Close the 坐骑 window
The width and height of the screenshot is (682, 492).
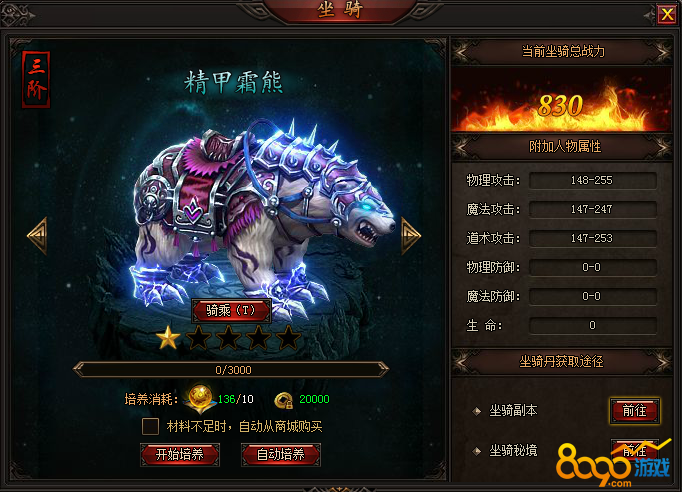click(667, 15)
